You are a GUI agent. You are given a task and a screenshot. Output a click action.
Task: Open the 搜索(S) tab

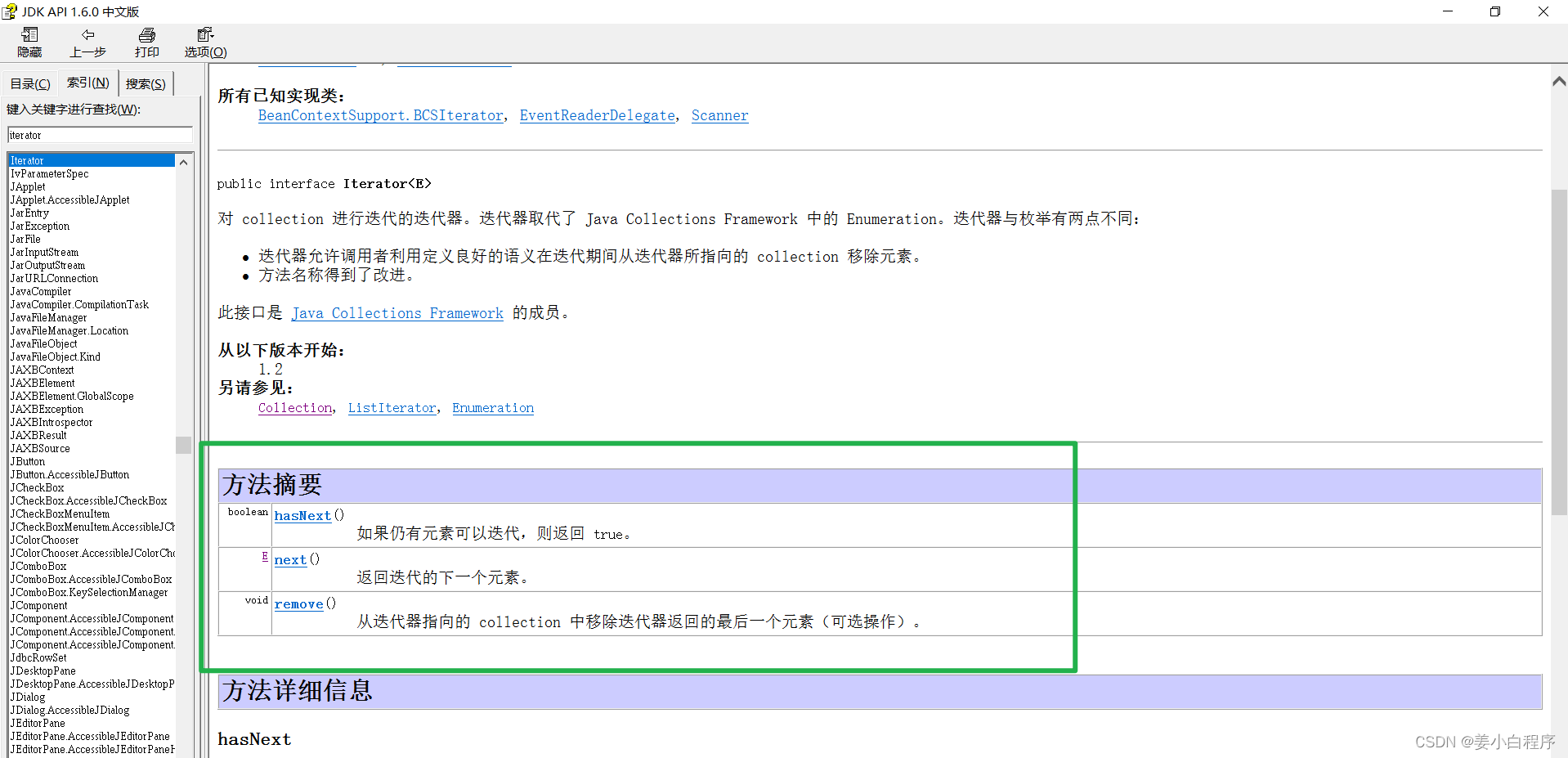146,83
